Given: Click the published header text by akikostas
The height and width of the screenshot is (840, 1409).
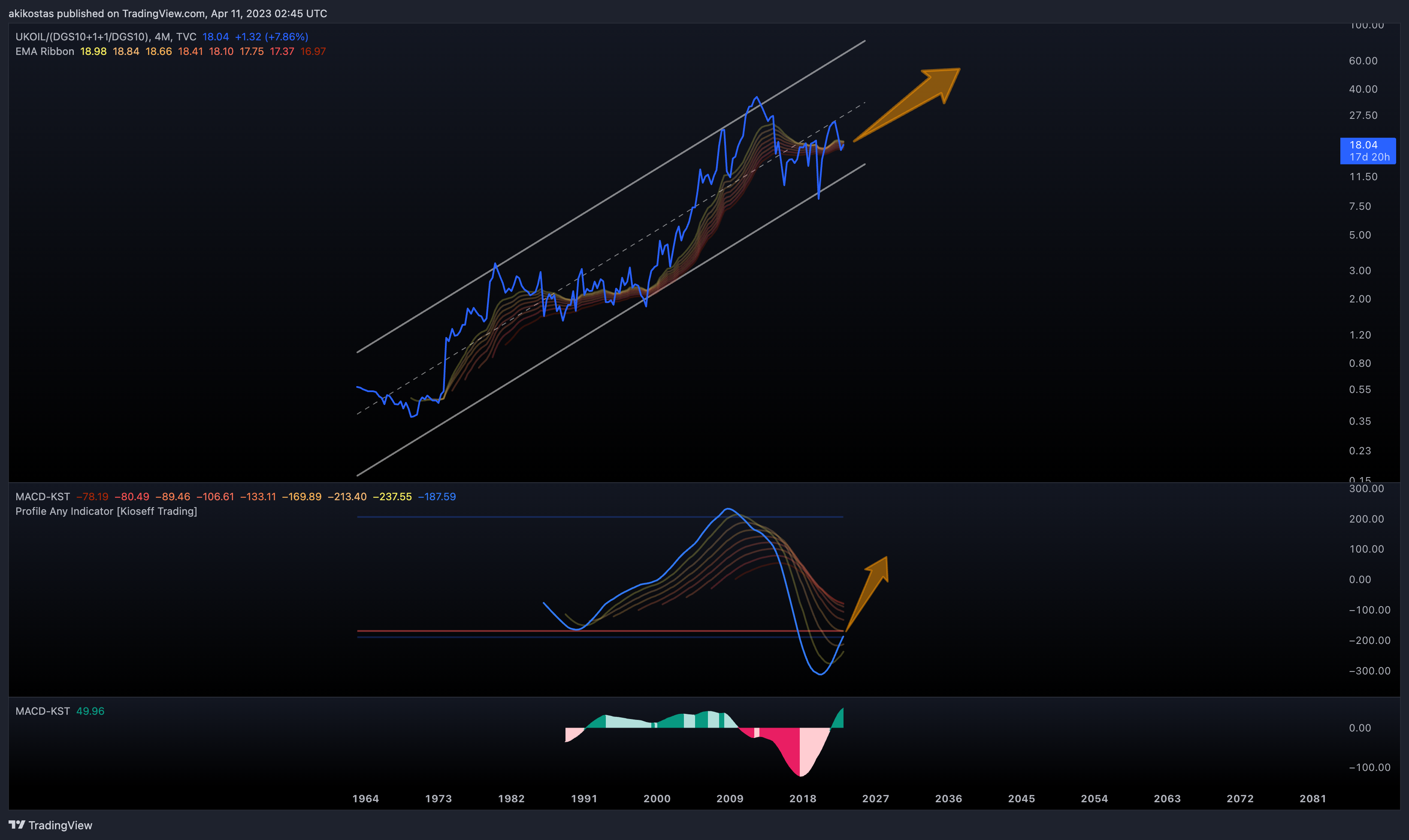Looking at the screenshot, I should tap(168, 14).
